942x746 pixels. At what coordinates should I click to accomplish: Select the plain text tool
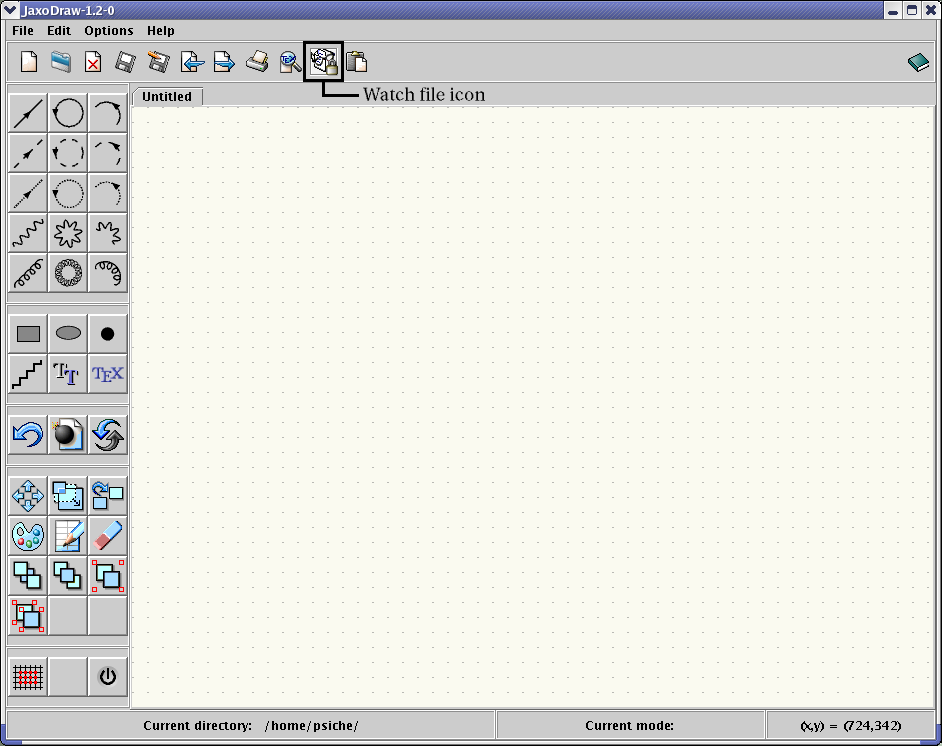[x=68, y=374]
